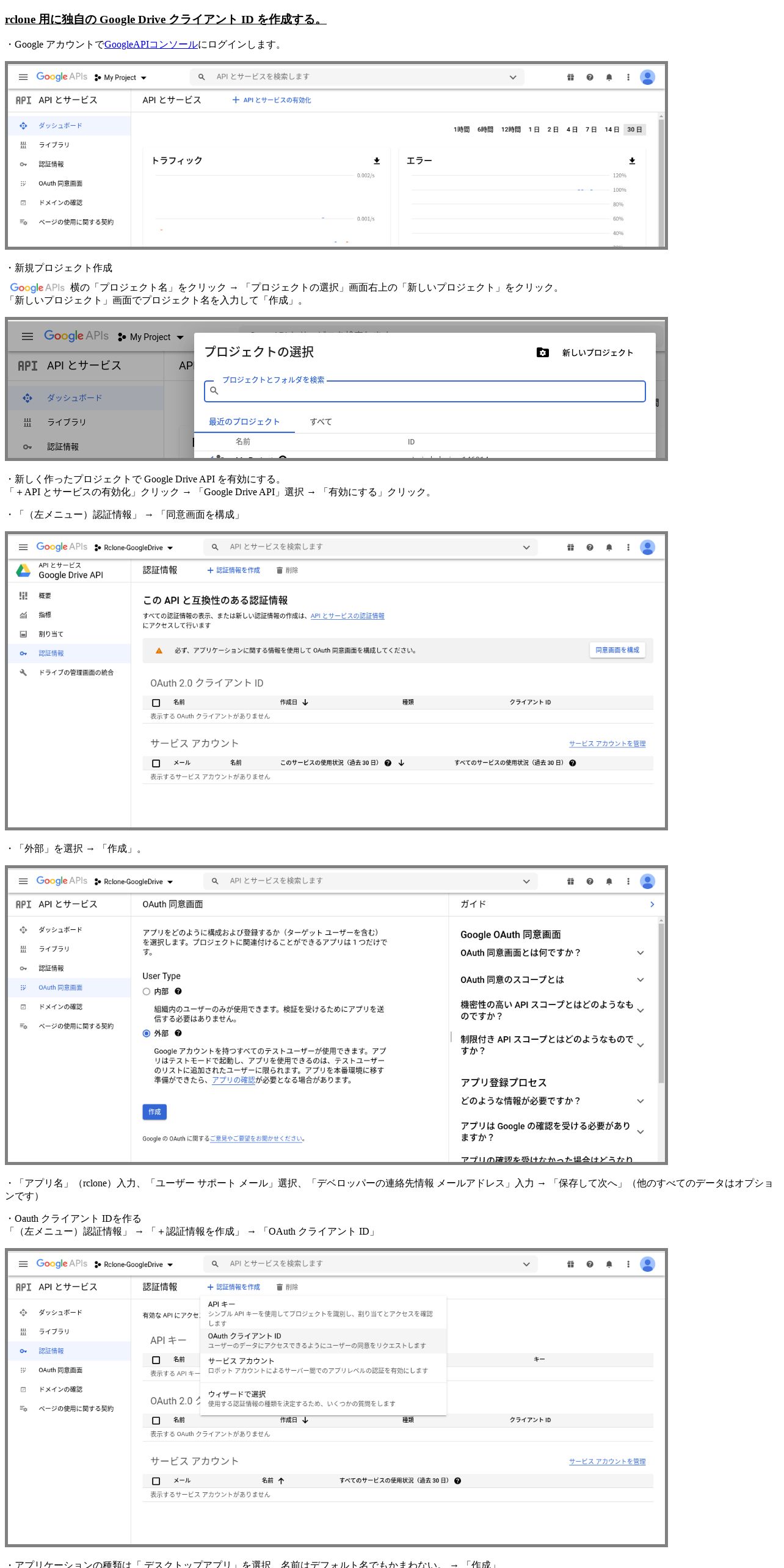Open hamburger menu in トラフィック dashboard screenshot
This screenshot has width=784, height=1568.
pyautogui.click(x=23, y=77)
